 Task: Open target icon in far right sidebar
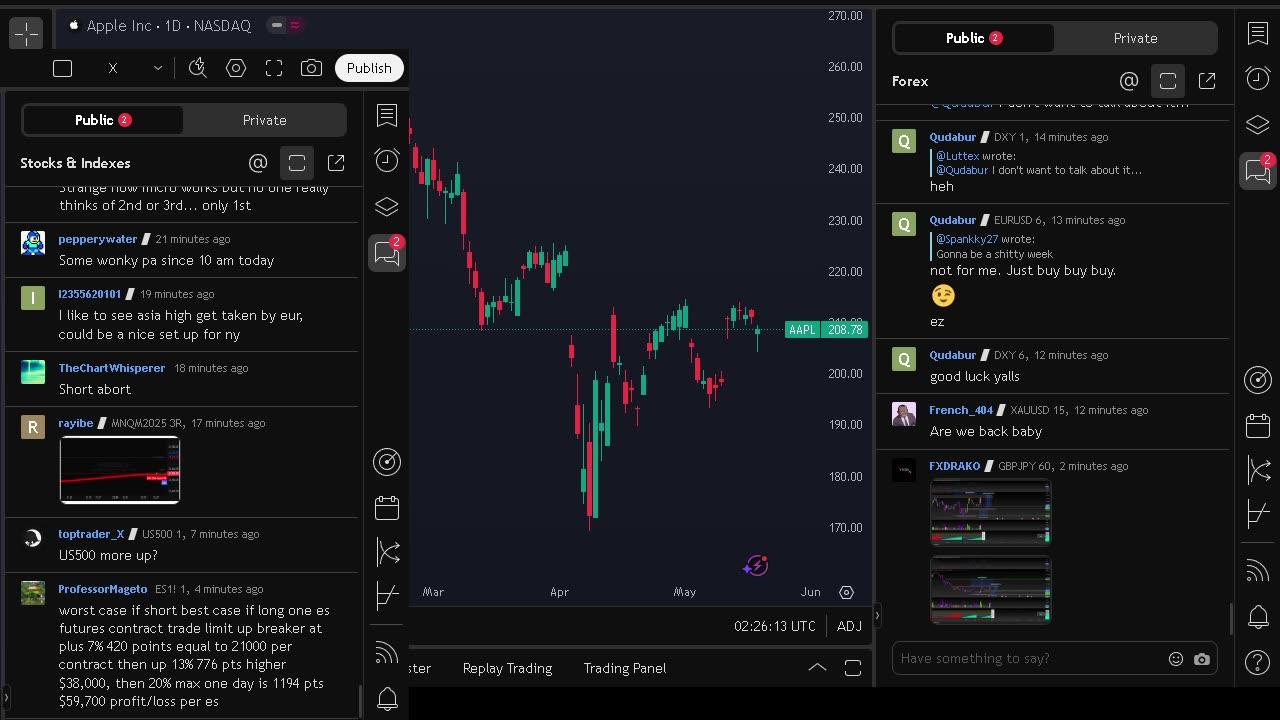1258,379
